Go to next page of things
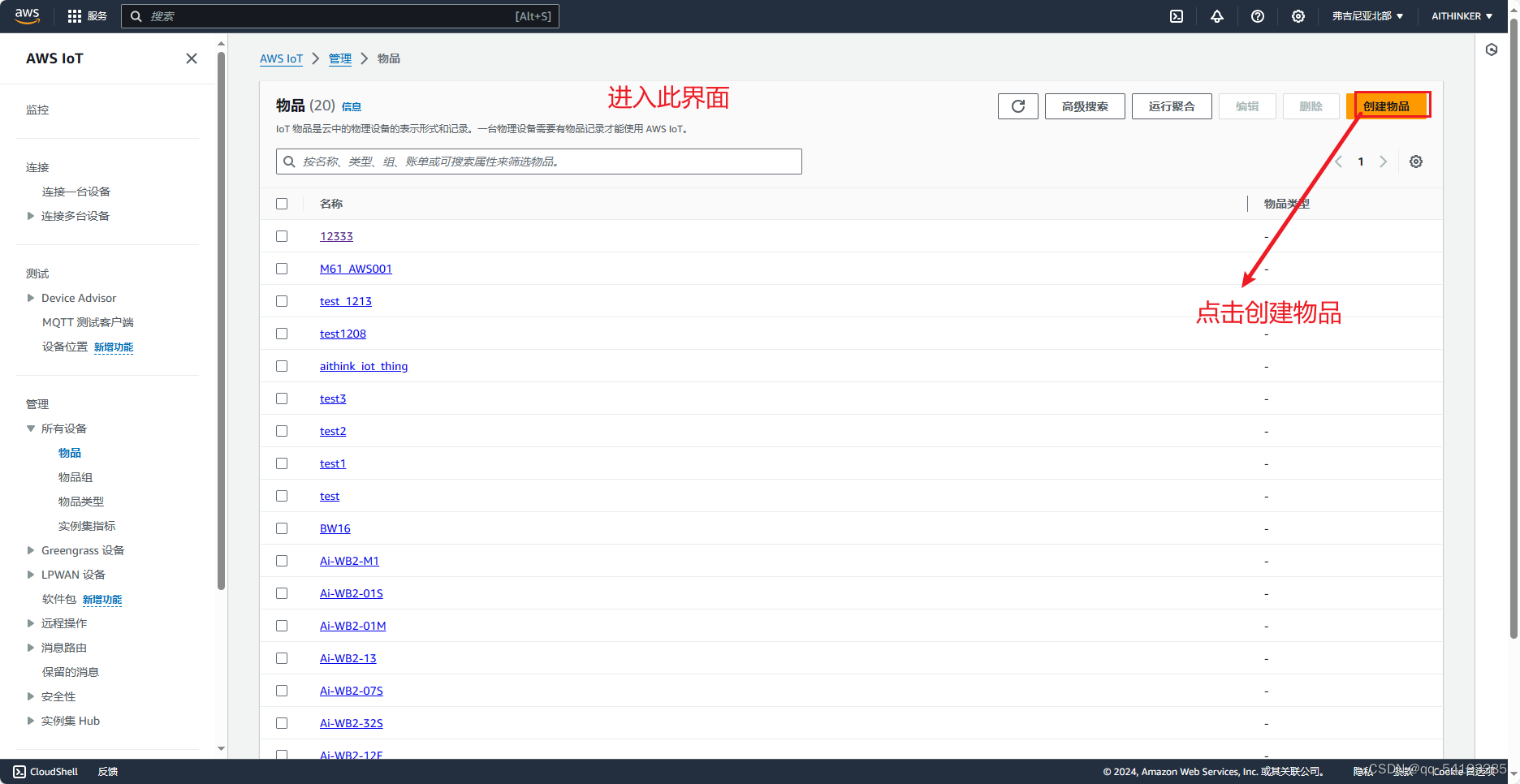This screenshot has height=784, width=1520. pos(1384,162)
